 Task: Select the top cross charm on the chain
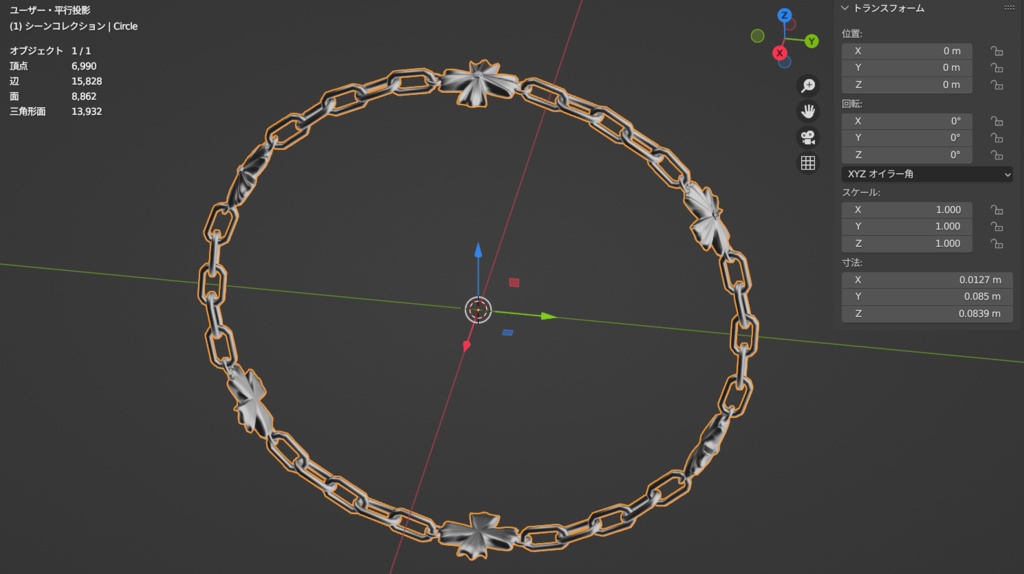point(479,83)
